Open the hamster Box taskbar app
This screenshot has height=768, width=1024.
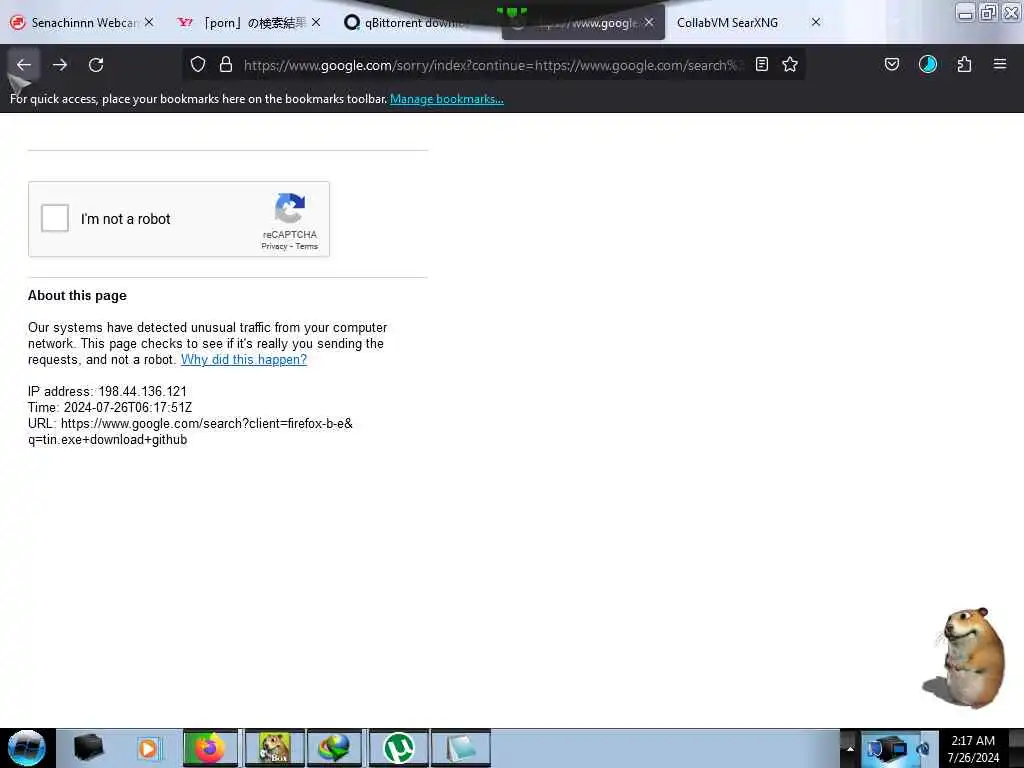[274, 748]
